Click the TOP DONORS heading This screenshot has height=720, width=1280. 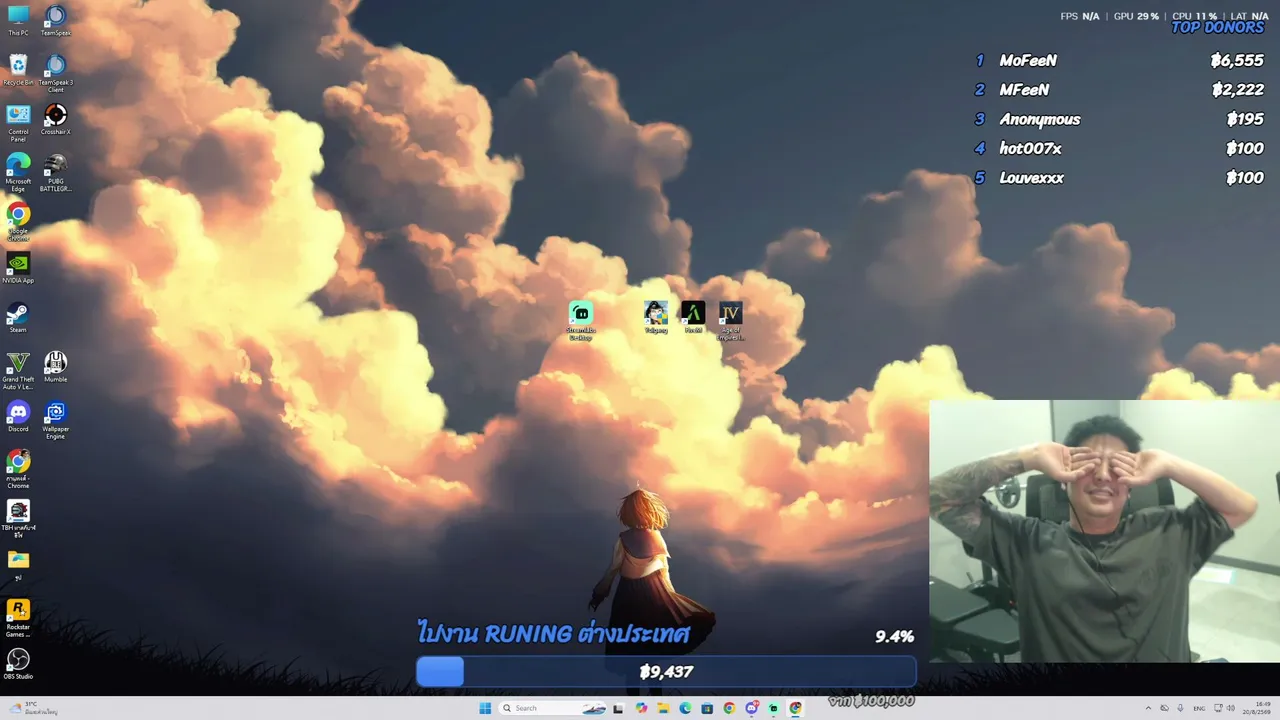[1218, 28]
